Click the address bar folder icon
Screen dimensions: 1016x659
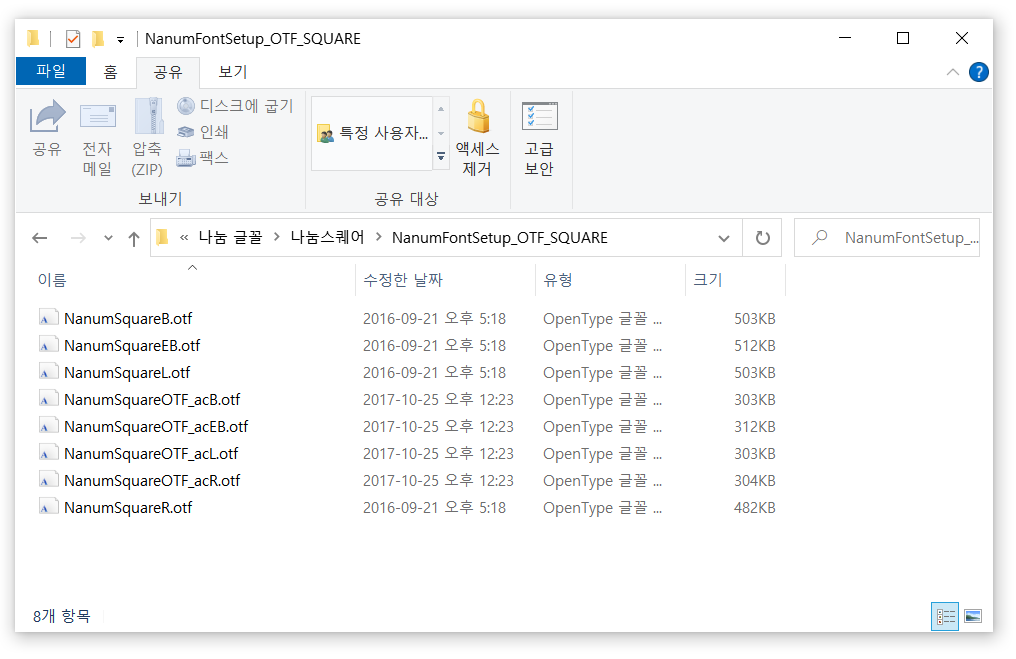tap(163, 238)
